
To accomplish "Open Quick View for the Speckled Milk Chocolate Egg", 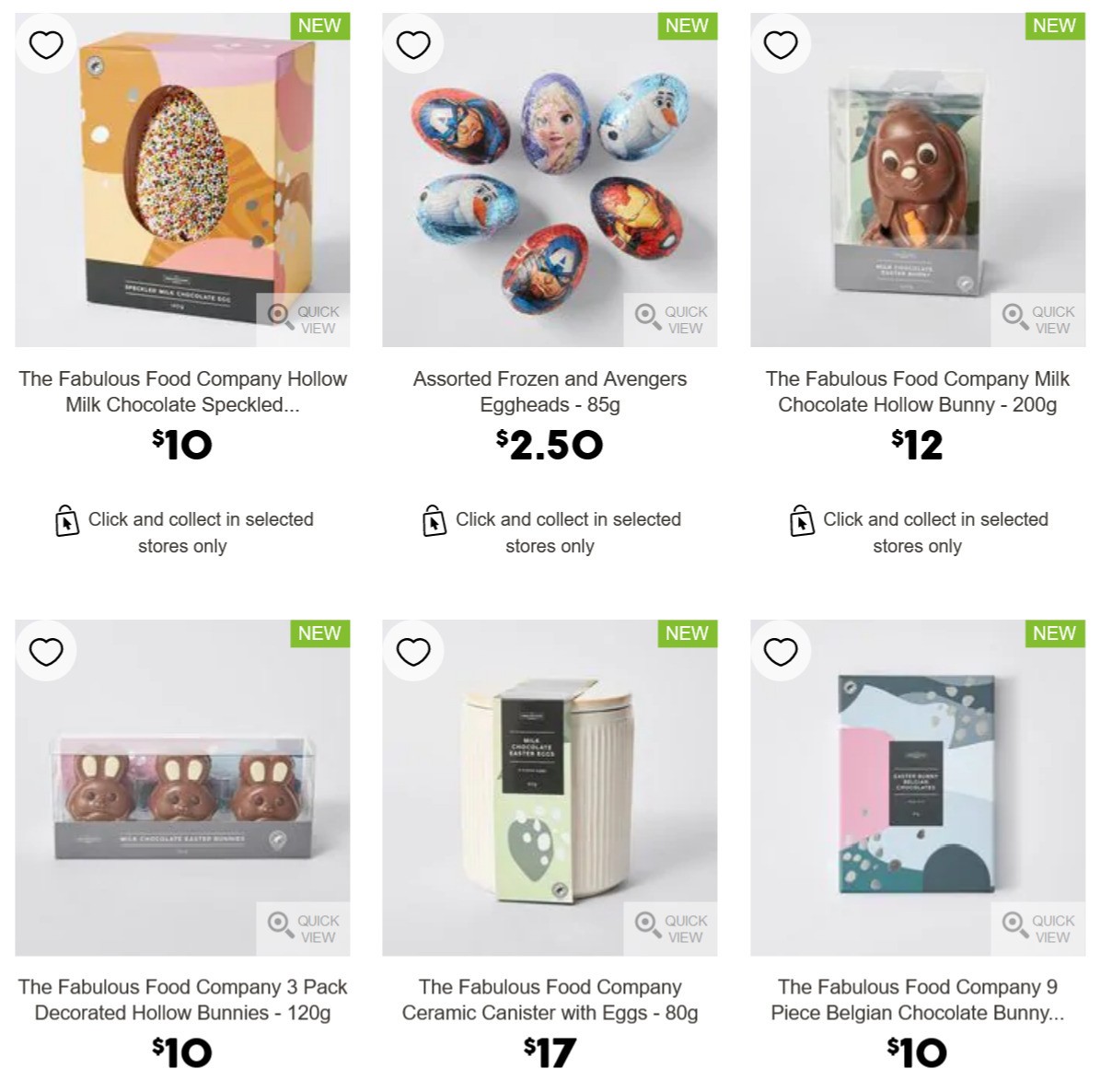I will point(304,318).
